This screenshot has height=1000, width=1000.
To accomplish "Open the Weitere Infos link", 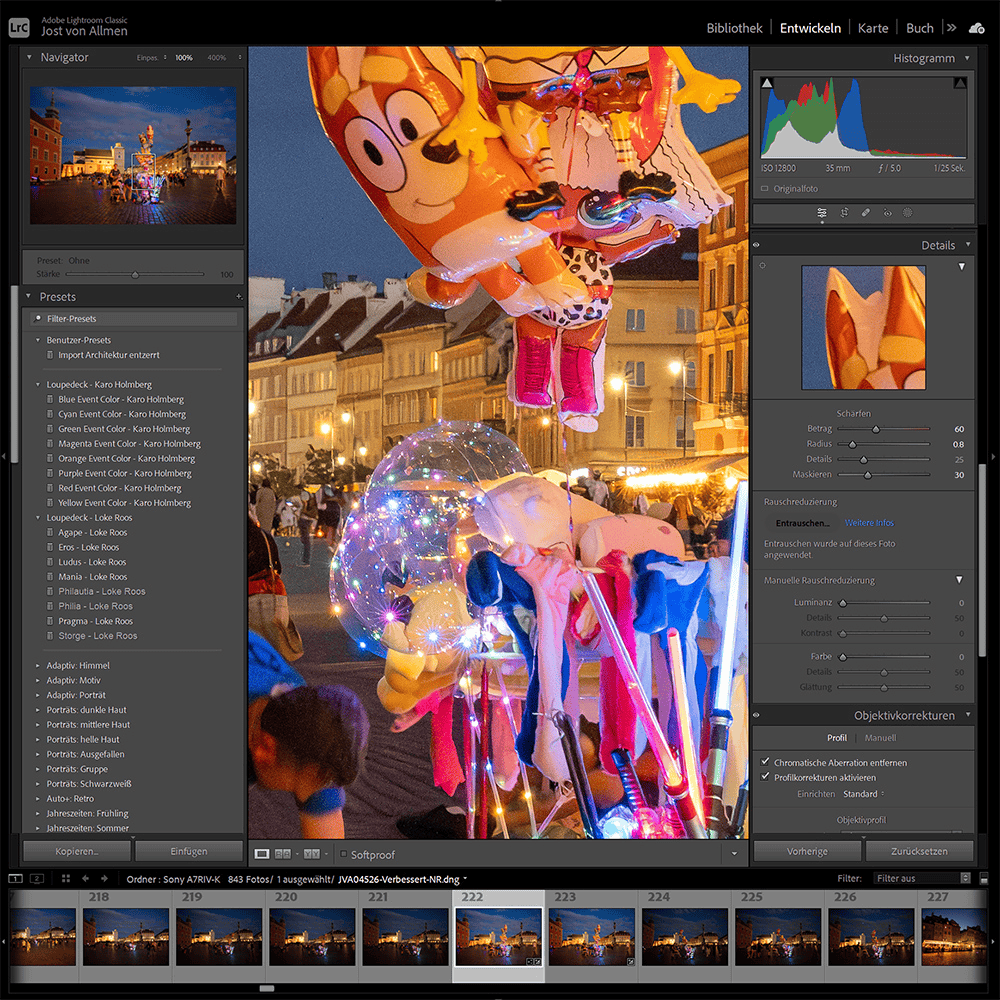I will pos(869,523).
